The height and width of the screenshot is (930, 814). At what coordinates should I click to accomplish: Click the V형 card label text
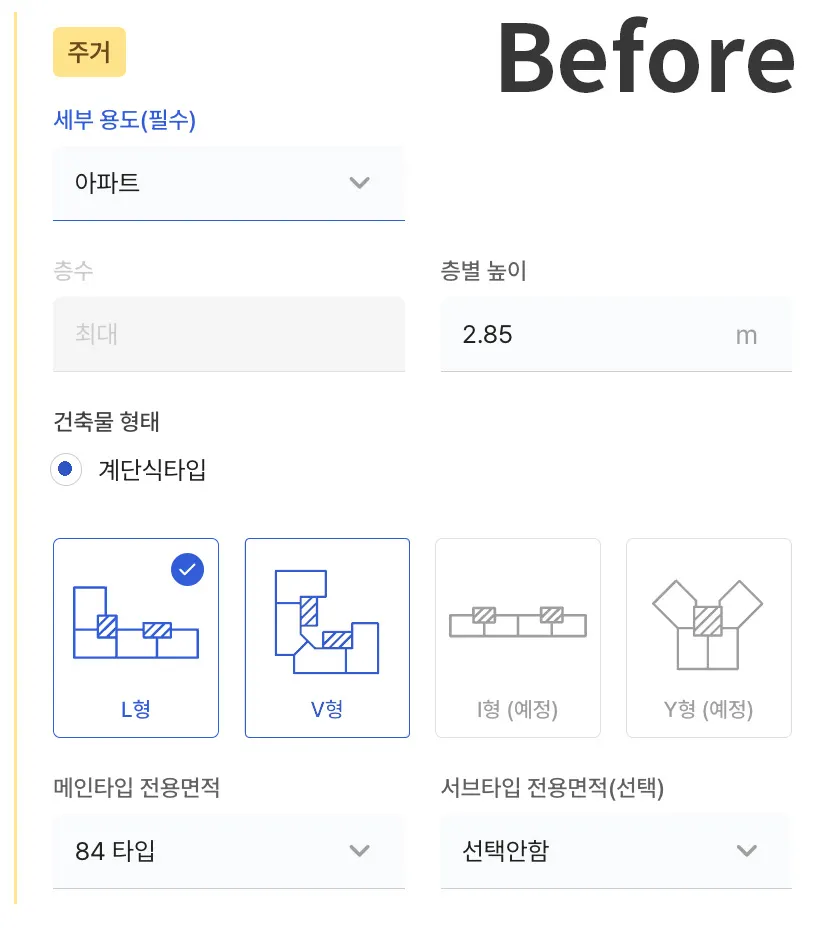[327, 709]
